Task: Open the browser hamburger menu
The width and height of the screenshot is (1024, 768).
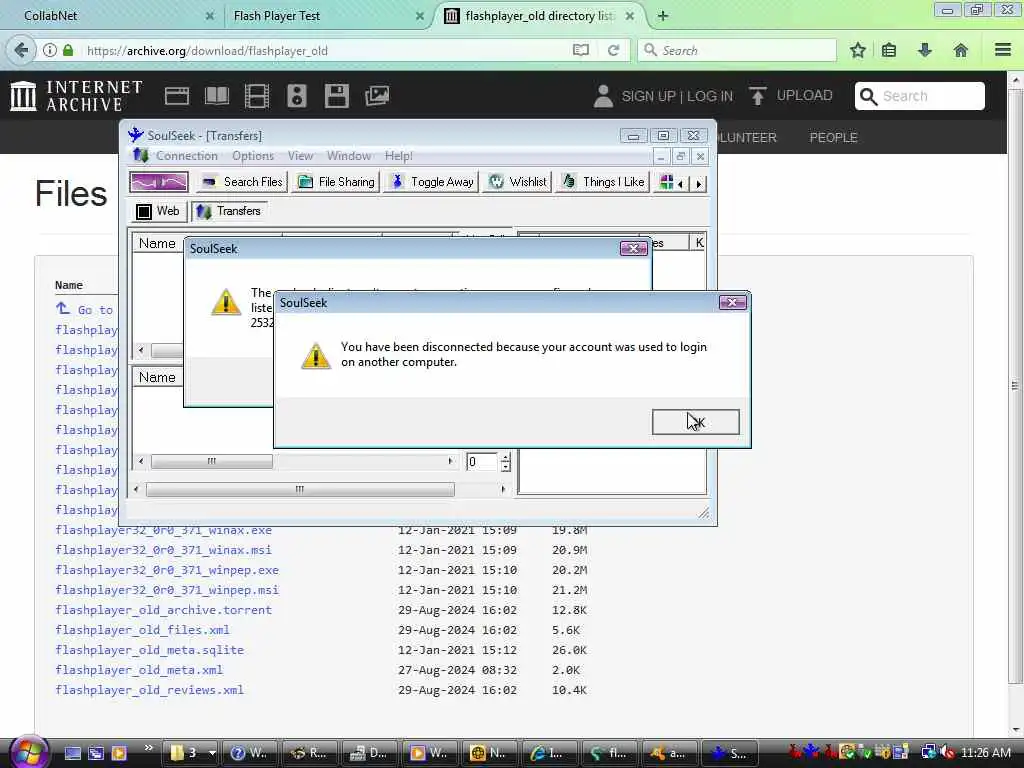Action: [1003, 50]
